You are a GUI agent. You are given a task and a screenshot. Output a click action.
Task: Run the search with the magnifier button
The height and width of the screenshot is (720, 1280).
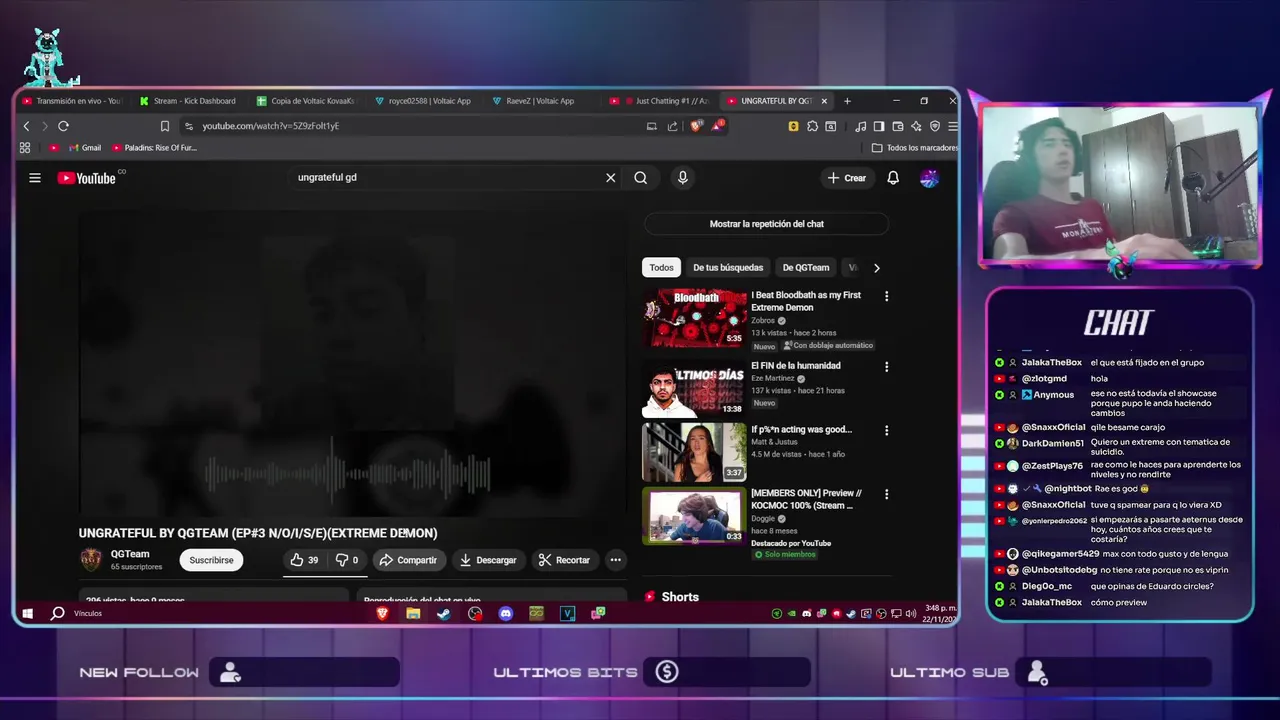(641, 178)
